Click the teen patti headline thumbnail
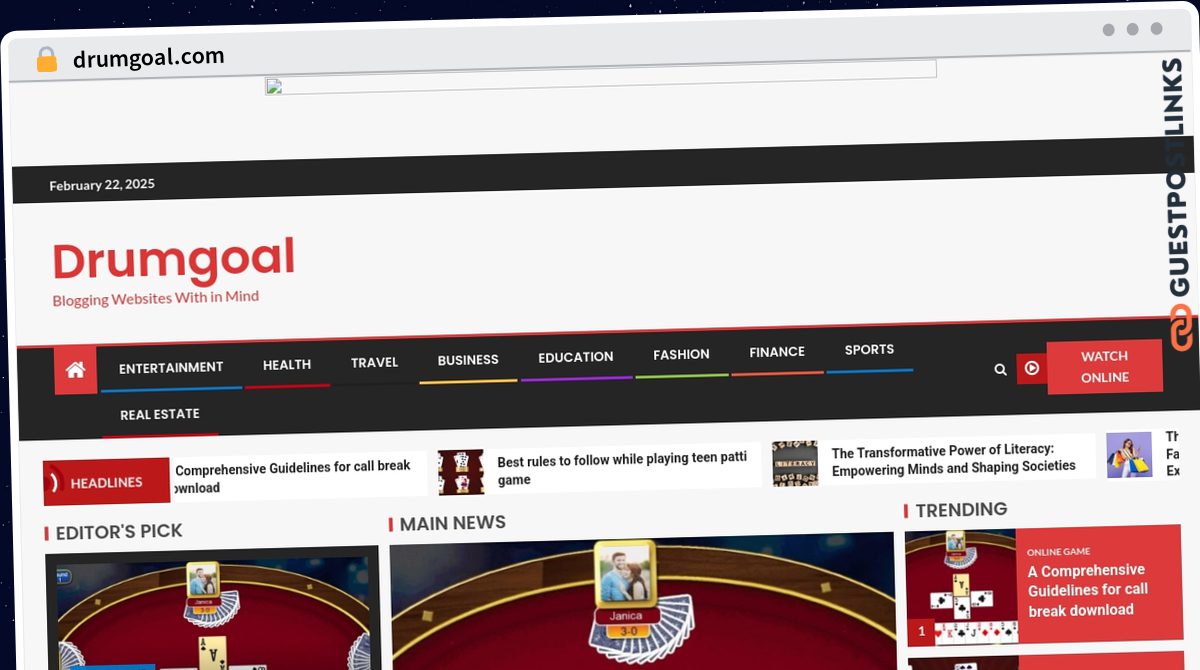Image resolution: width=1200 pixels, height=670 pixels. pyautogui.click(x=461, y=472)
